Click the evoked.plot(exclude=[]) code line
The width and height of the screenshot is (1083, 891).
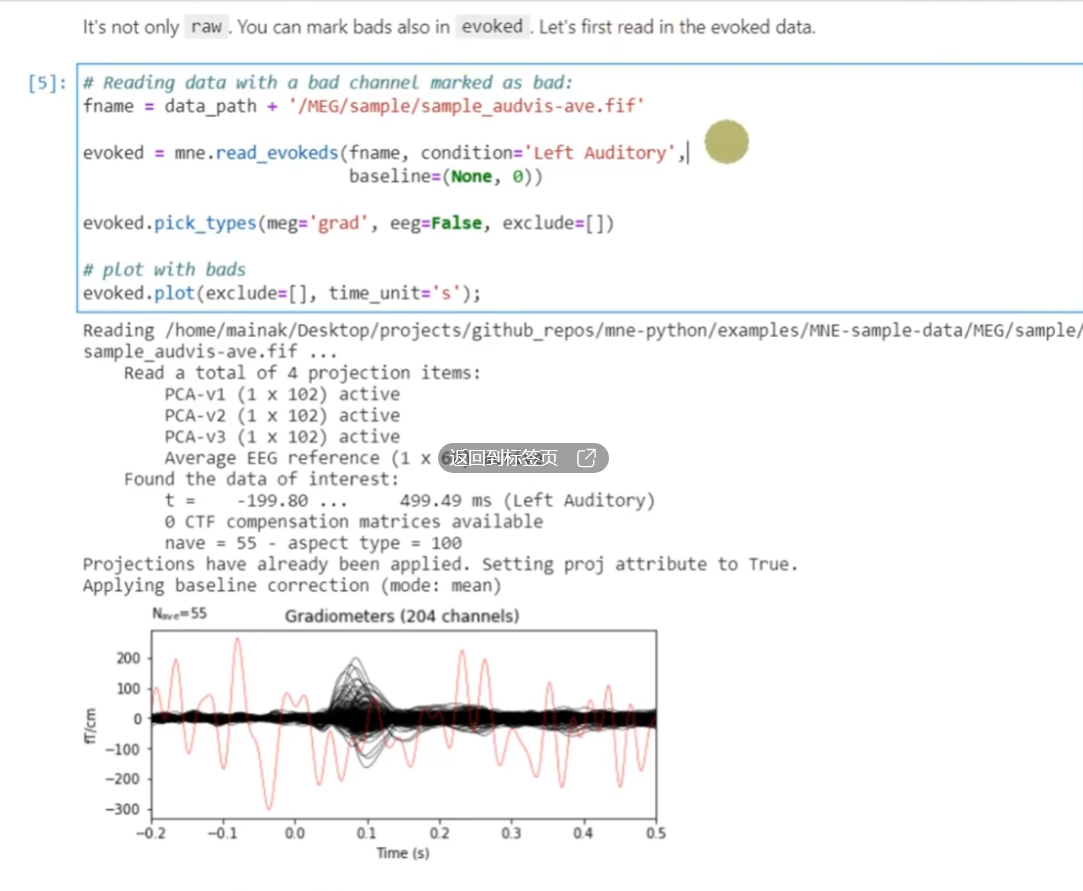tap(282, 293)
